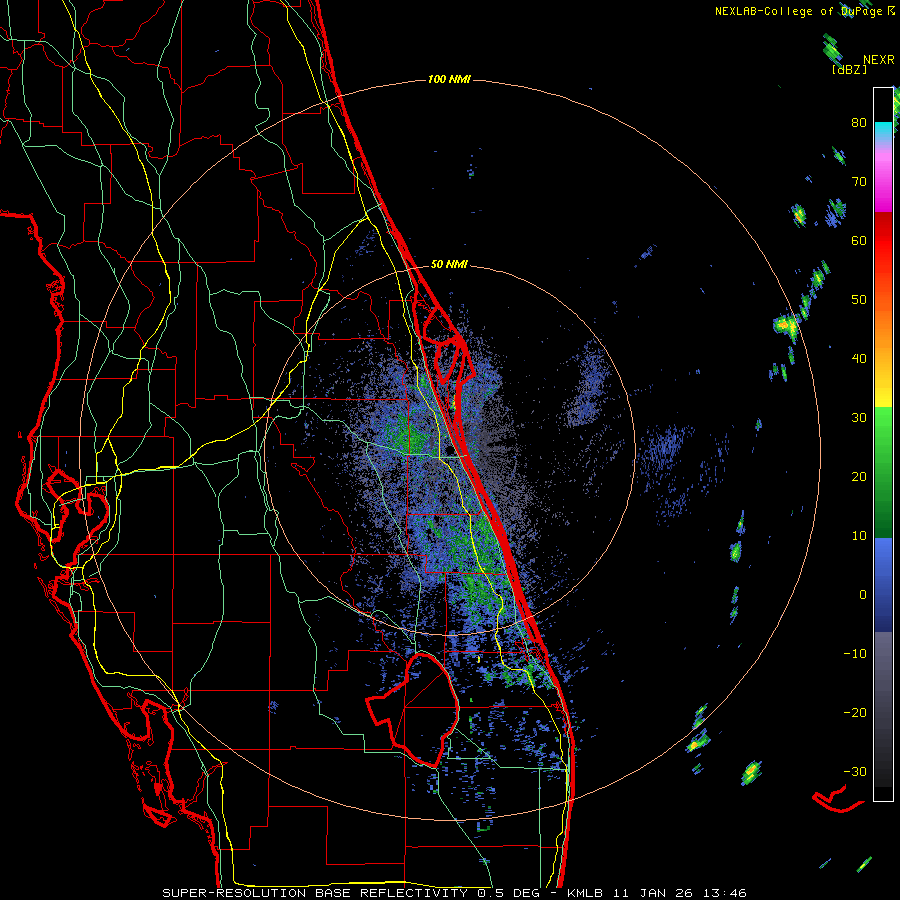Click the 40 dBZ scale value
This screenshot has height=900, width=900.
859,359
